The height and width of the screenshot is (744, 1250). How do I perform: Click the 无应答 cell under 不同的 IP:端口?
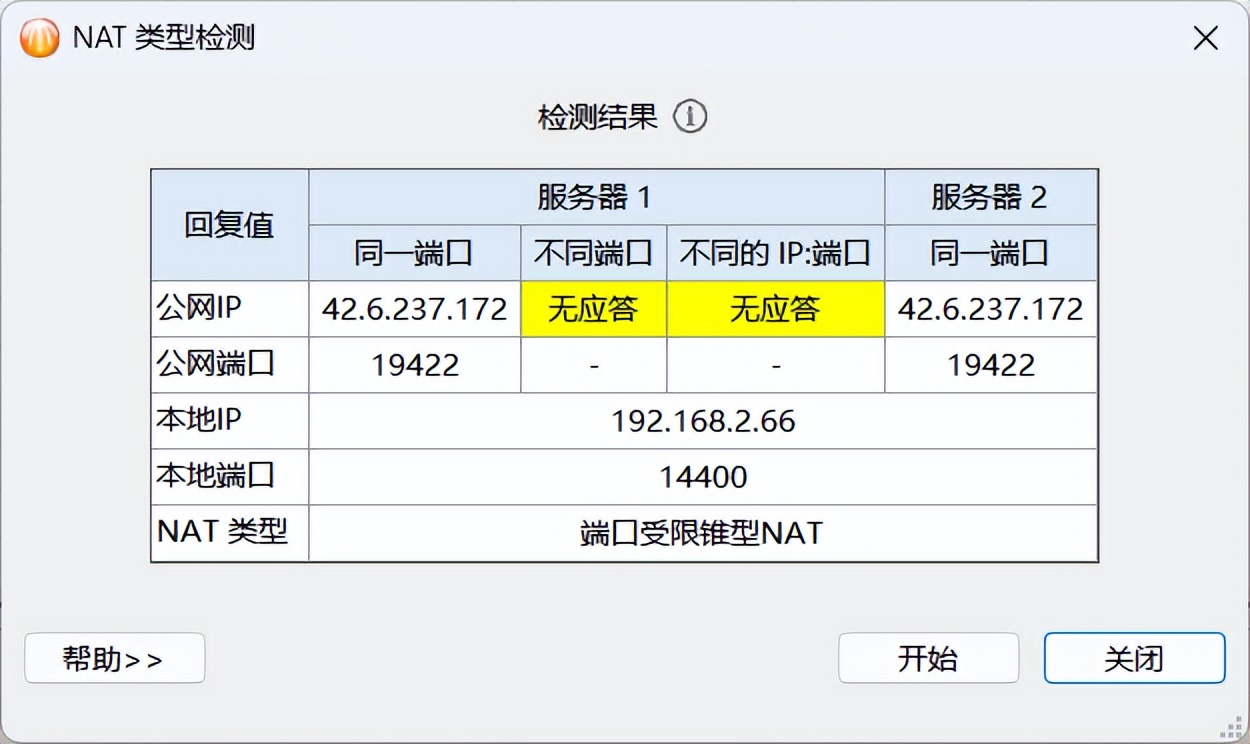click(775, 308)
